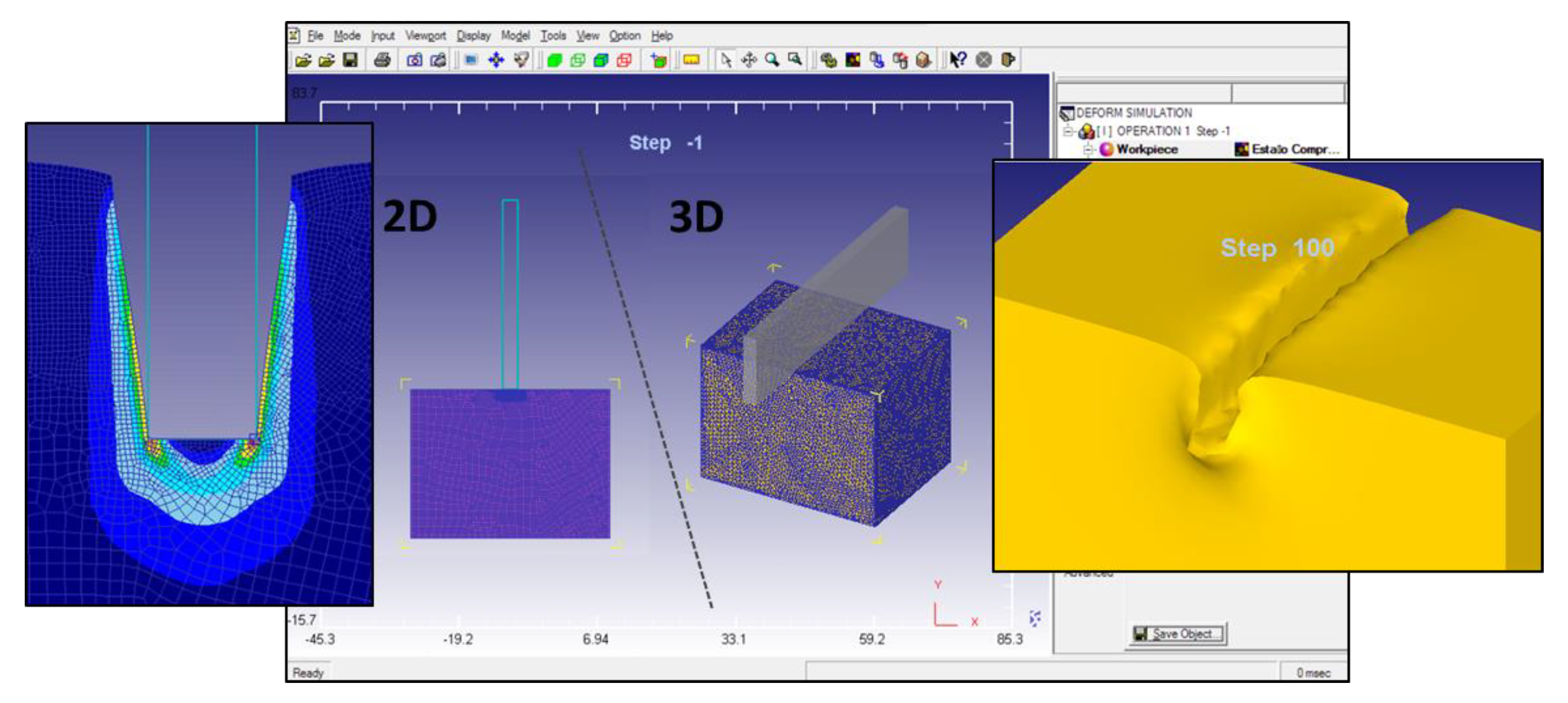Click the Save Object button
Viewport: 1568px width, 703px height.
click(1177, 633)
